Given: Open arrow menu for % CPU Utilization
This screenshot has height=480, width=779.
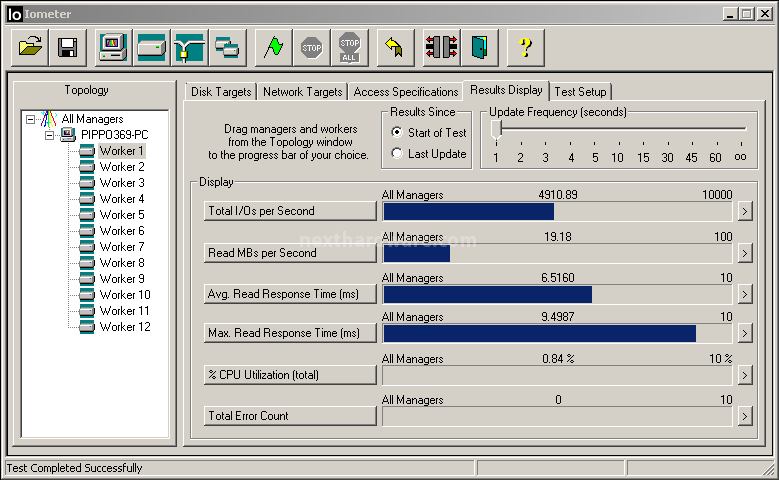Looking at the screenshot, I should coord(744,375).
